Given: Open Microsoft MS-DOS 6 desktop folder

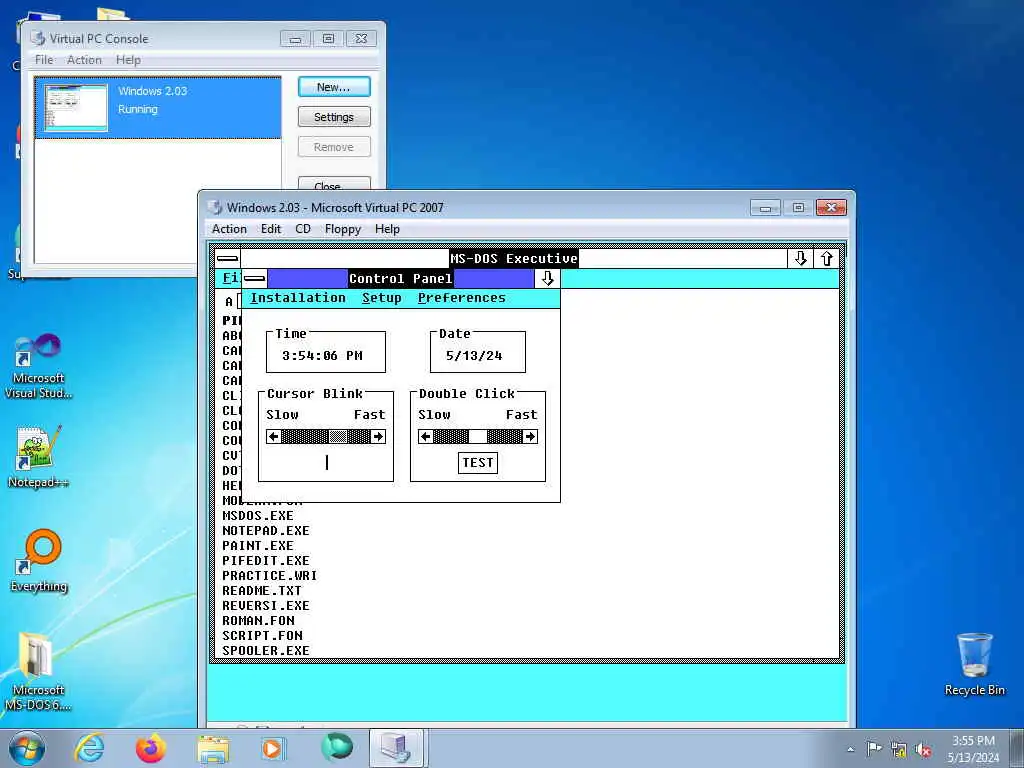Looking at the screenshot, I should [37, 671].
